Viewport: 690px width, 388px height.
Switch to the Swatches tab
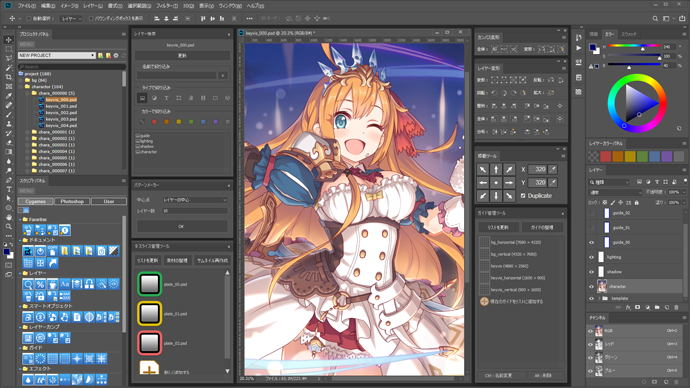point(629,34)
